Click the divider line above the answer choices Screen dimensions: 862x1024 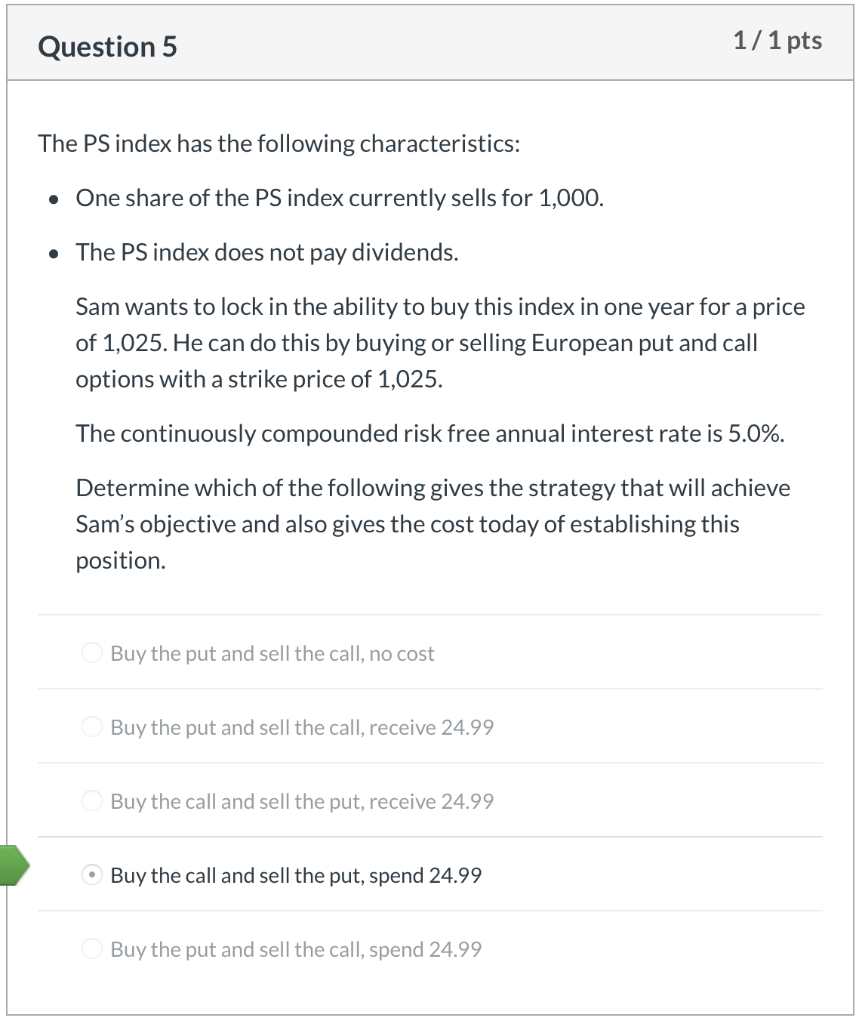click(431, 615)
